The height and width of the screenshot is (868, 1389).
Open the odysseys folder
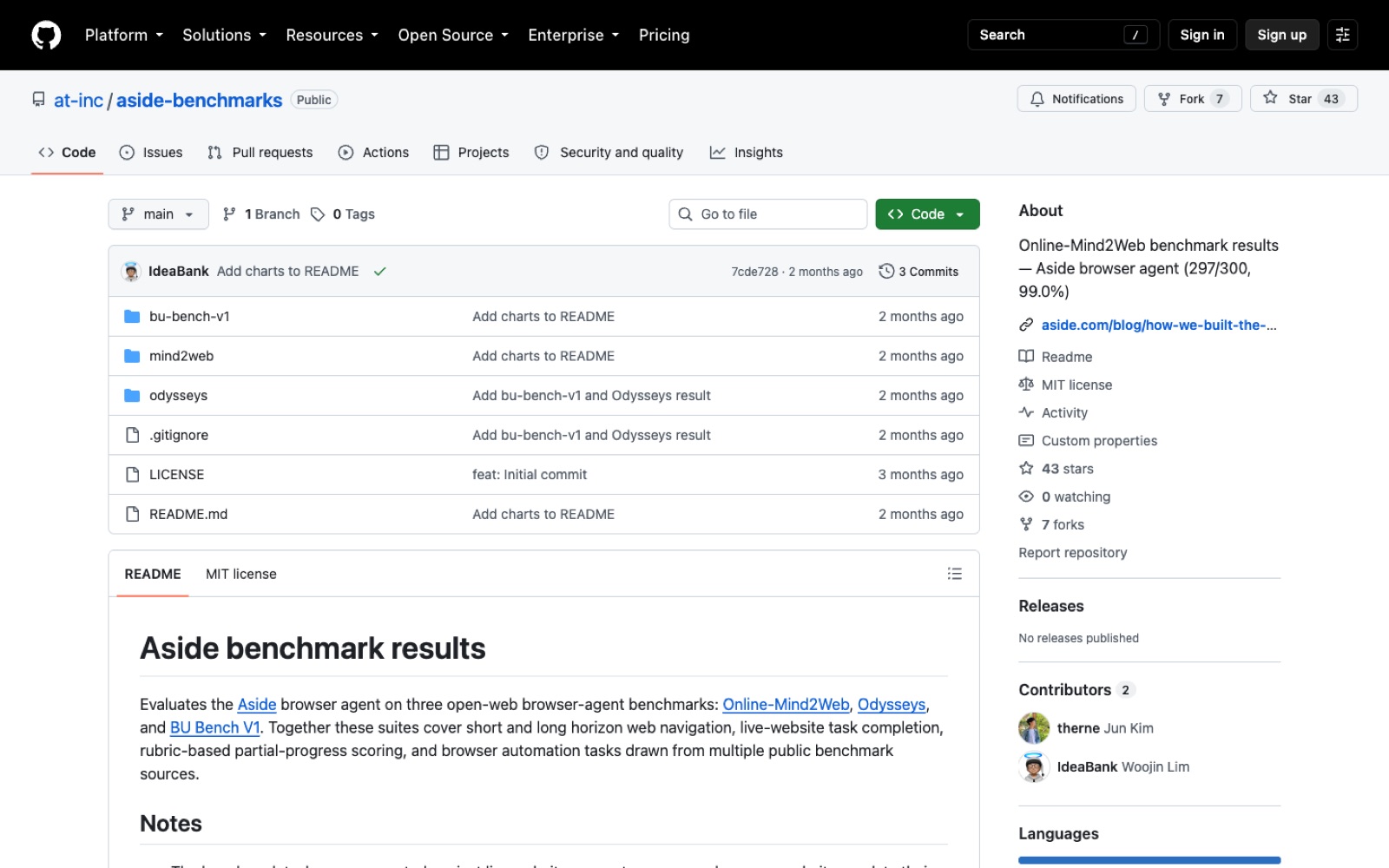click(x=178, y=396)
